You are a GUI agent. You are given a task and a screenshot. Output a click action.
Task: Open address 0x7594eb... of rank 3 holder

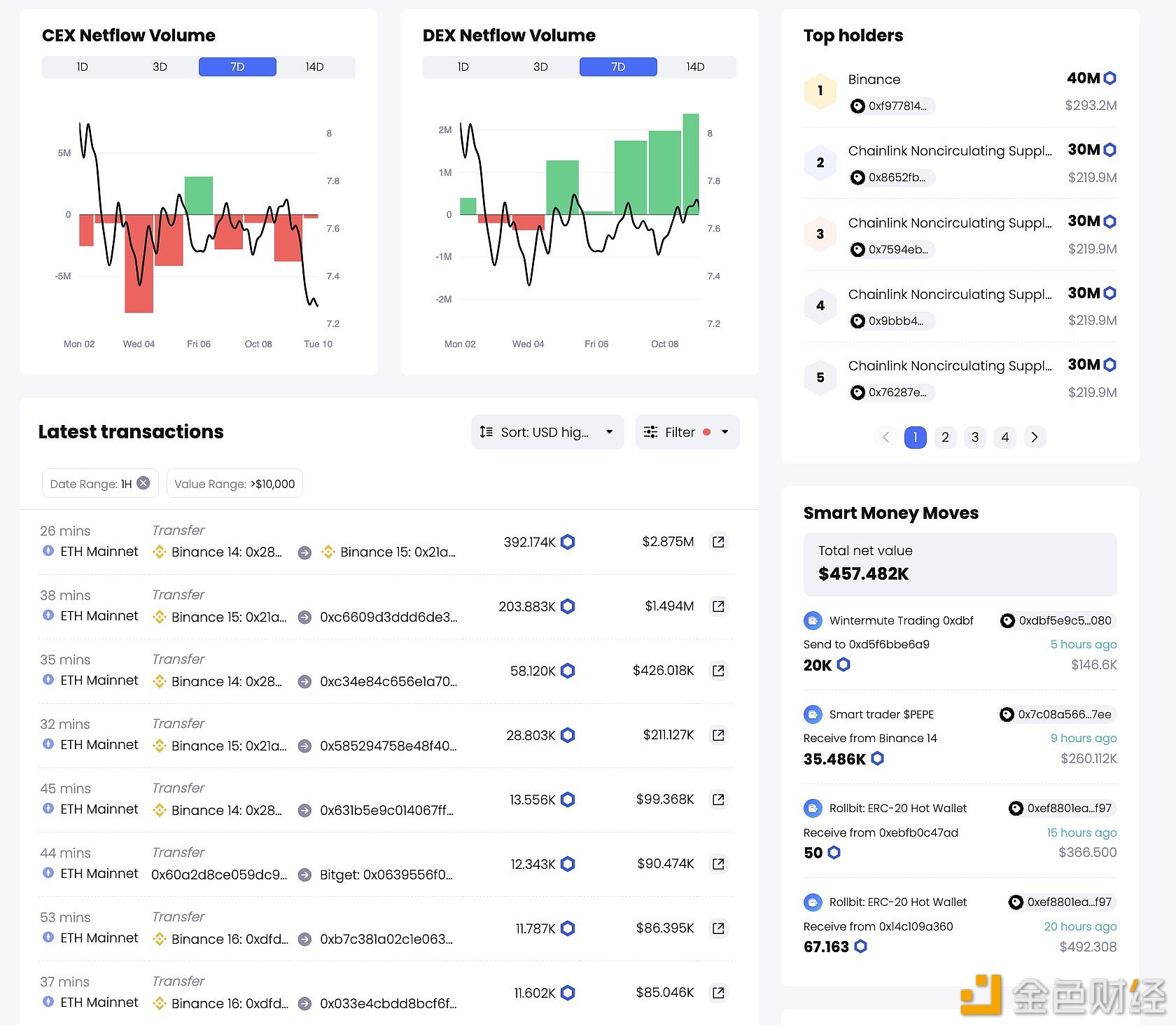[892, 249]
